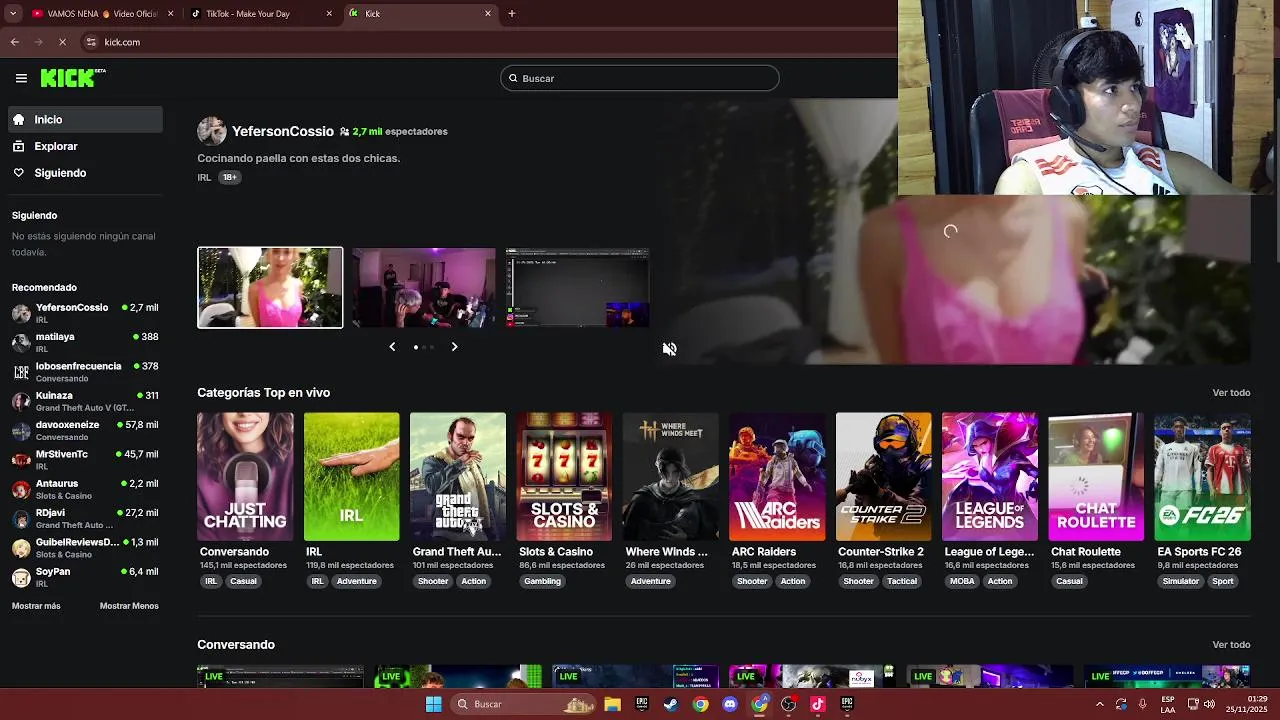The width and height of the screenshot is (1280, 720).
Task: Open lobosenfrecuencia recommended channel
Action: (85, 372)
